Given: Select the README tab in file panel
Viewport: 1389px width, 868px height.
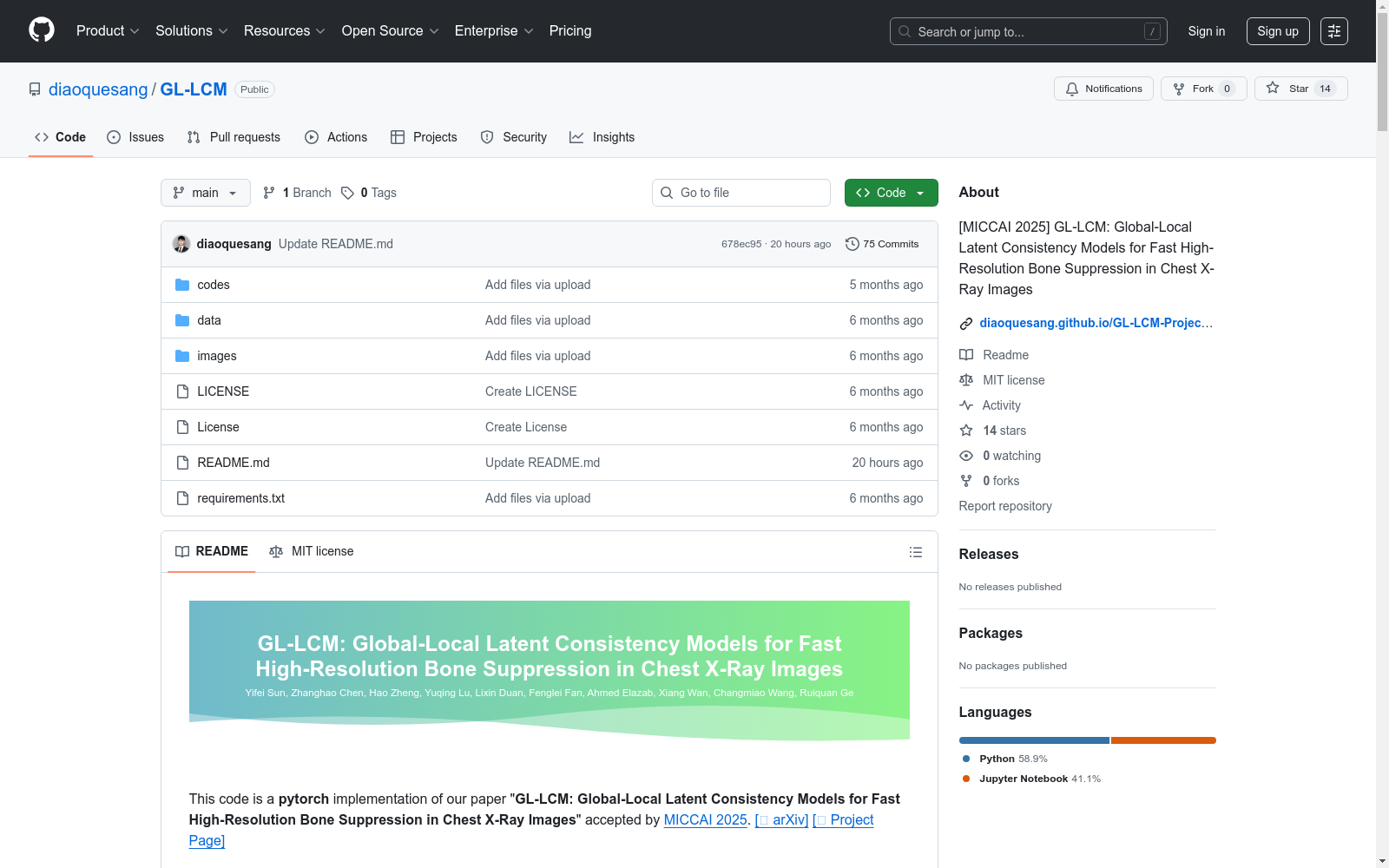Looking at the screenshot, I should pos(212,551).
